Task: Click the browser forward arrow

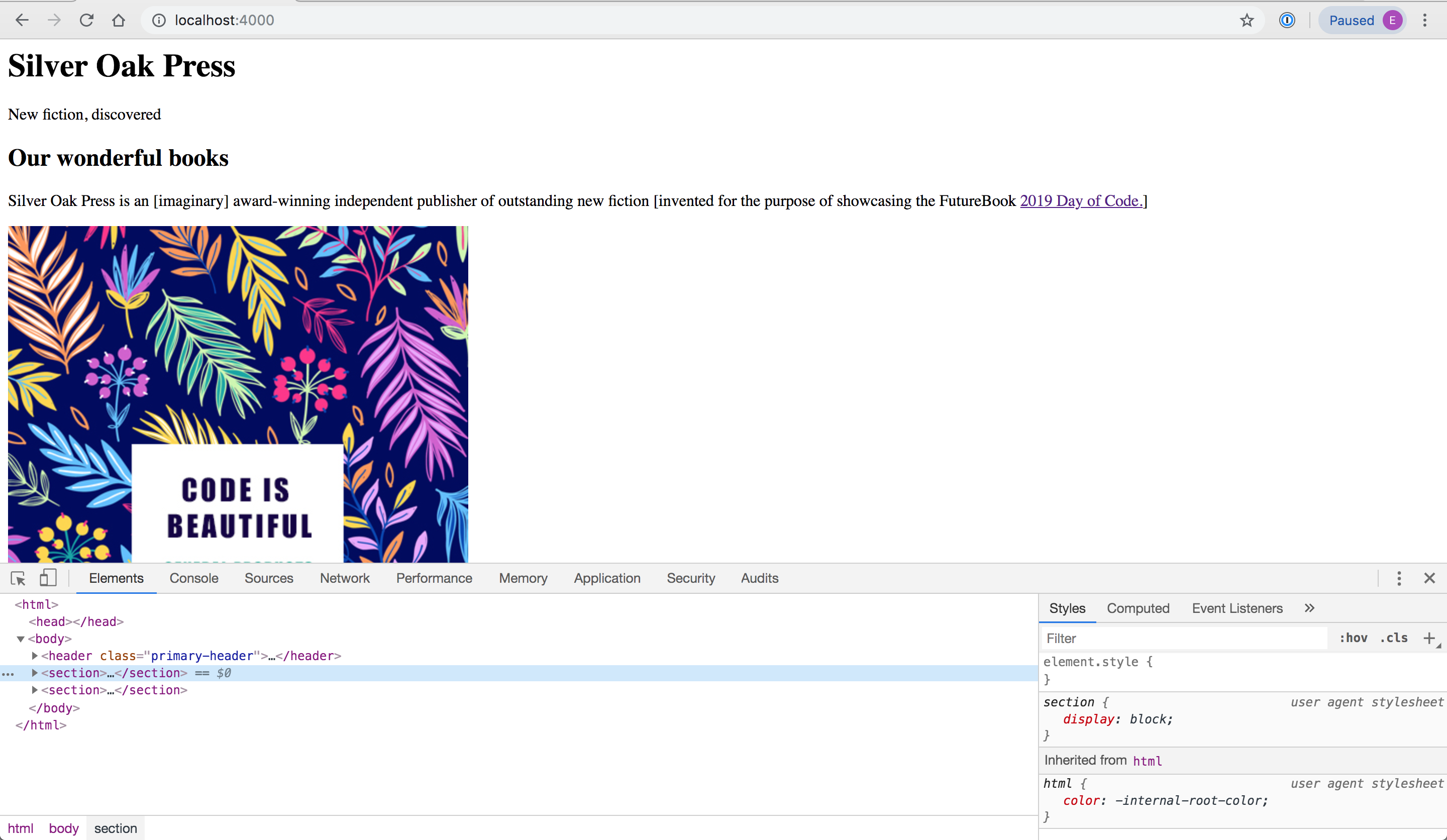Action: [54, 21]
